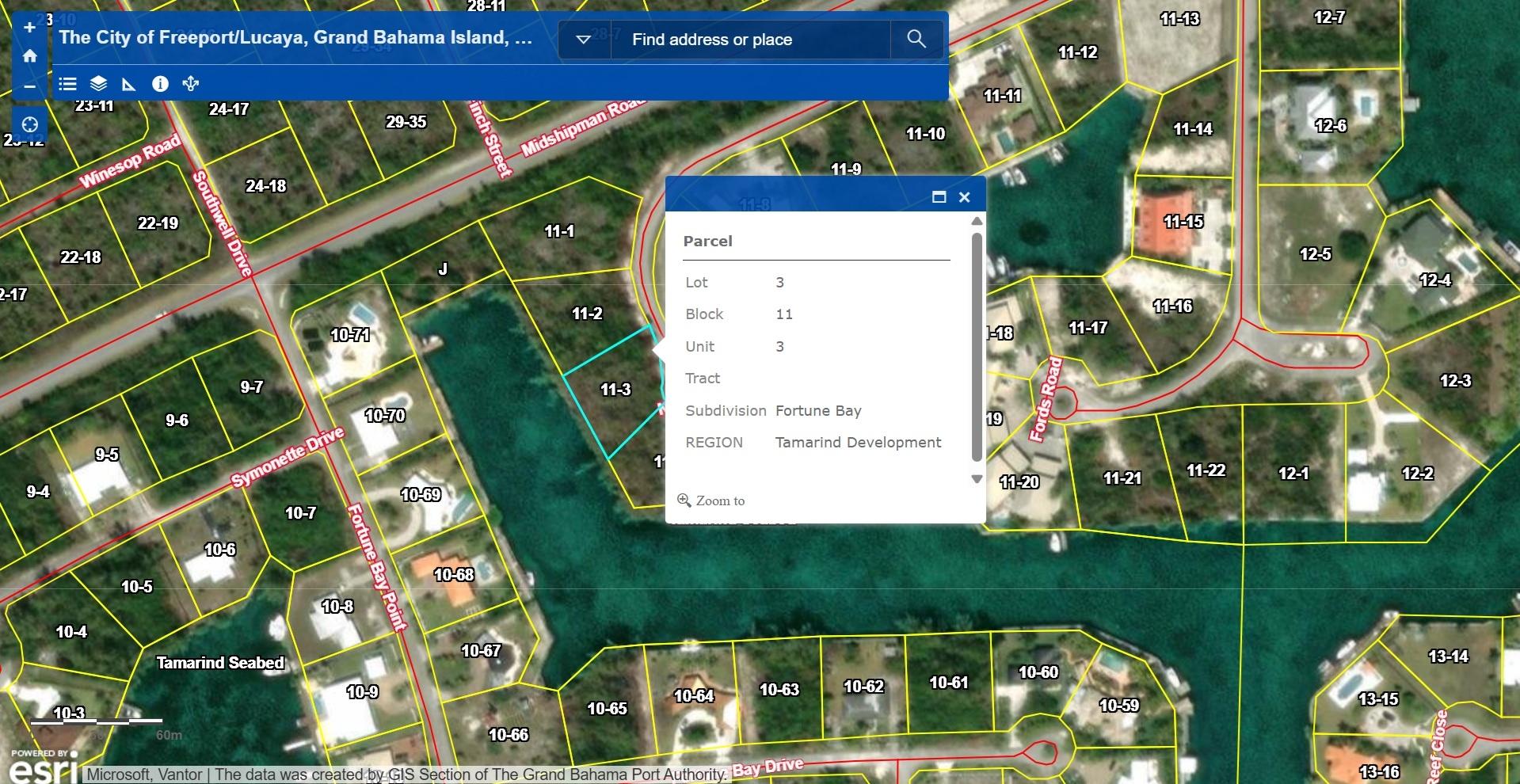Select parcel 11-2 on the map
This screenshot has width=1520, height=784.
pos(586,314)
